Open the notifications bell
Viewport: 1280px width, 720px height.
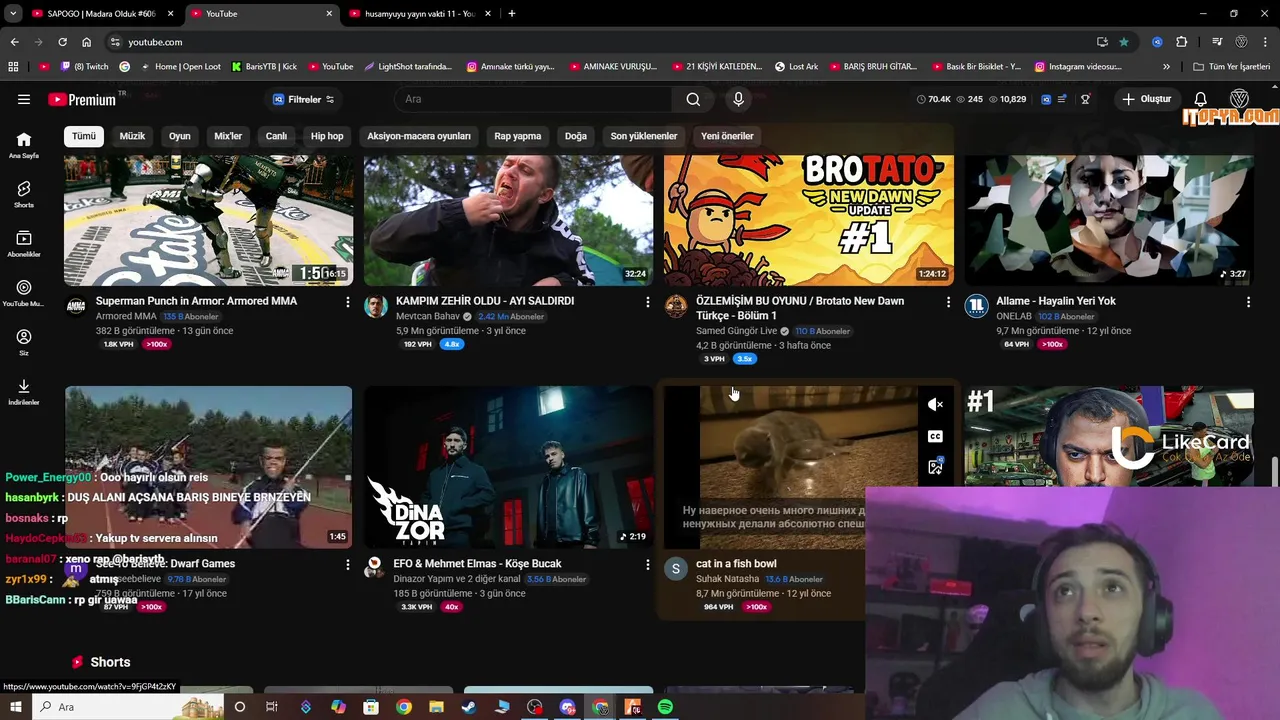click(1201, 99)
